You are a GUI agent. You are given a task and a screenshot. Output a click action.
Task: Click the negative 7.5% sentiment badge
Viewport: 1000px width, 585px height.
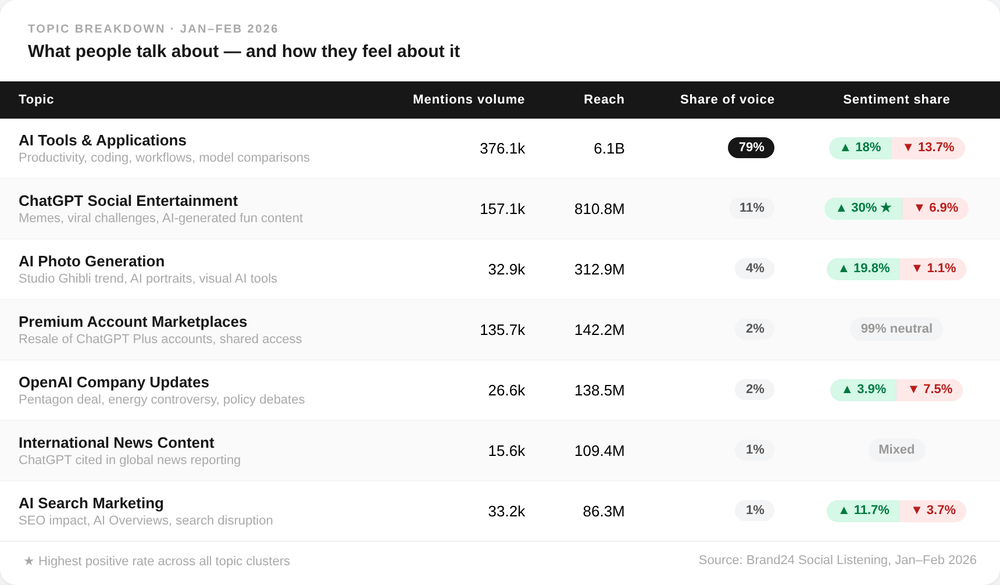point(930,390)
